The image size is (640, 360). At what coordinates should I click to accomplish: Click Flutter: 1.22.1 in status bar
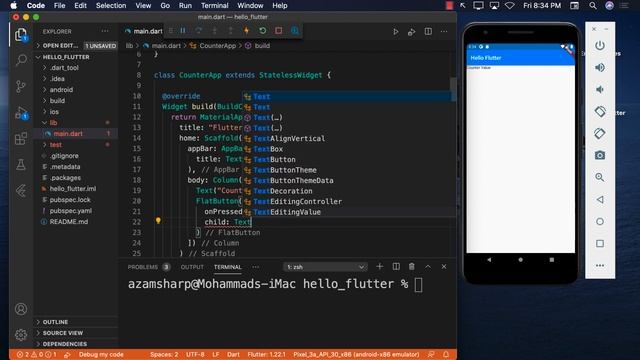click(x=266, y=354)
